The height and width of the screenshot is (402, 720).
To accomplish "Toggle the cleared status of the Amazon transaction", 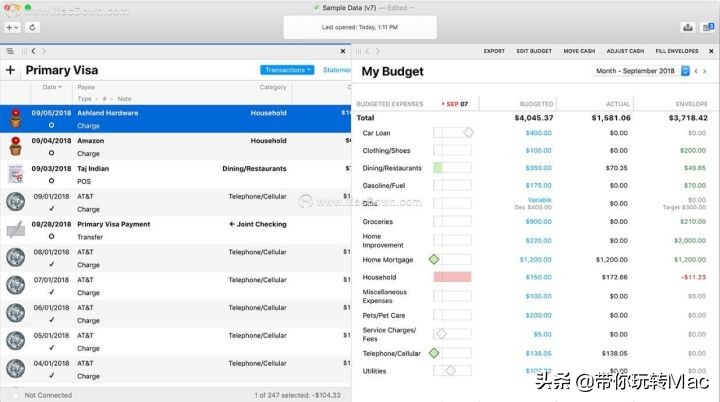I will pos(51,153).
